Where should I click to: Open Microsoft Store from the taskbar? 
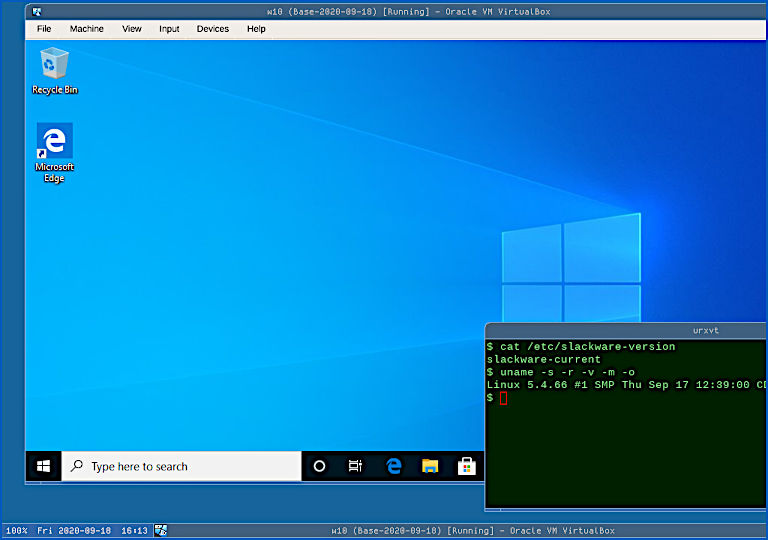tap(466, 466)
